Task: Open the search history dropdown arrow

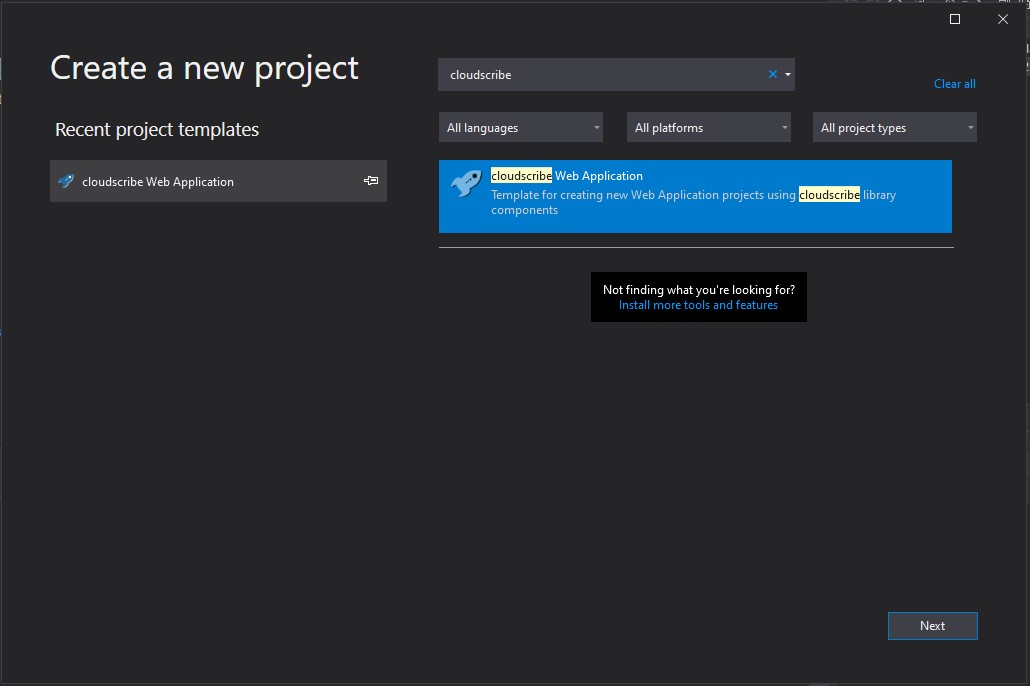Action: coord(788,75)
